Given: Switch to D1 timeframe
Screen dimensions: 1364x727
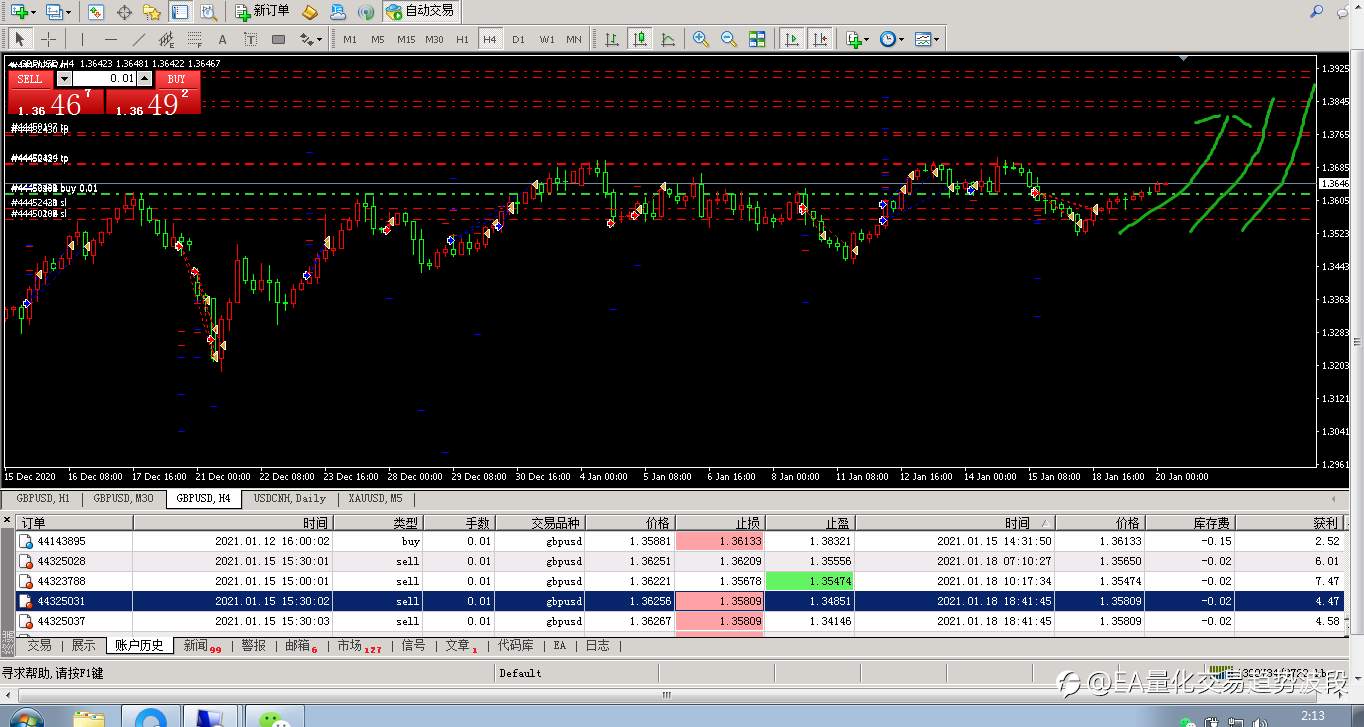Looking at the screenshot, I should pos(518,39).
